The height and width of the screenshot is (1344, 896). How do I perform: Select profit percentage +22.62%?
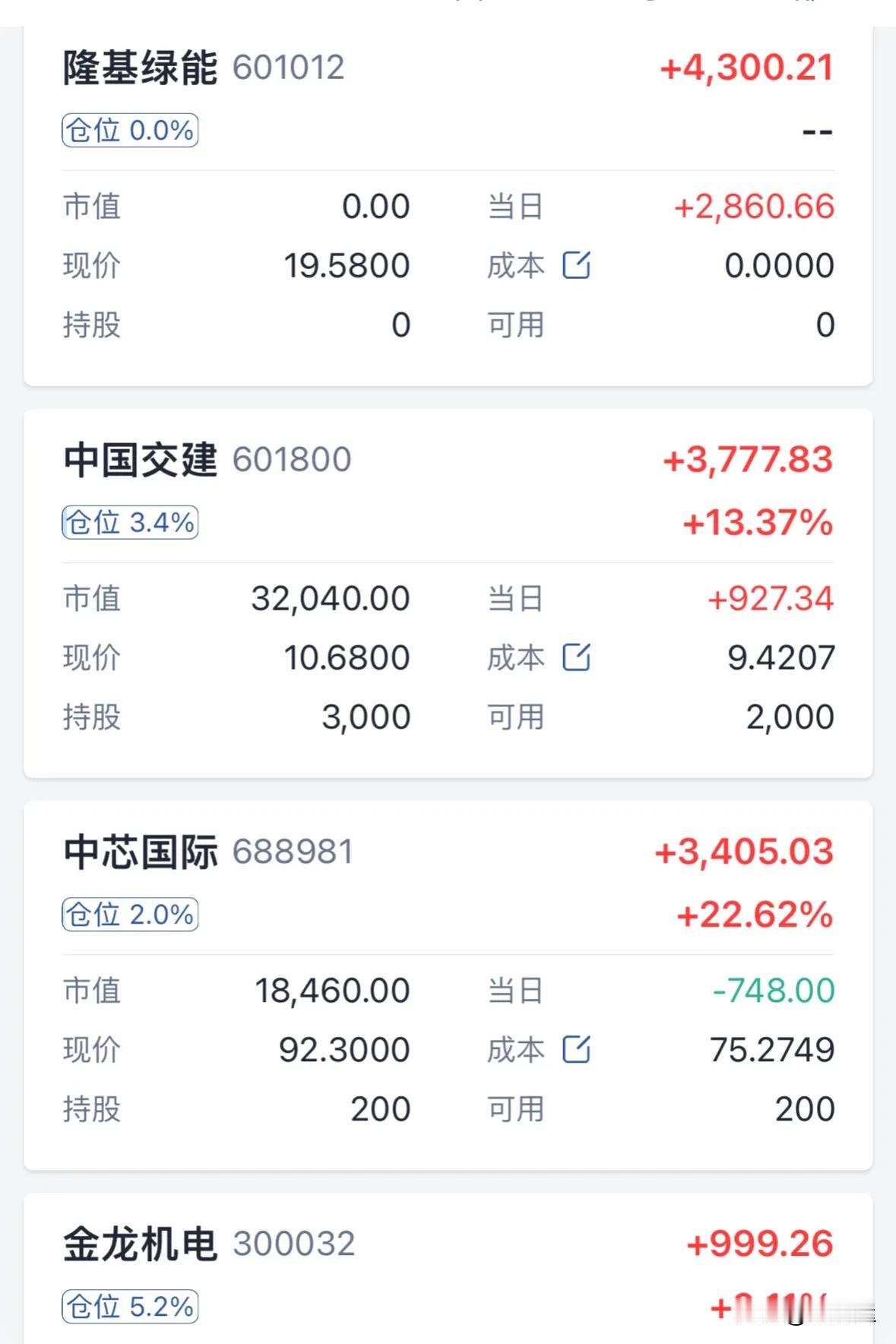coord(755,914)
